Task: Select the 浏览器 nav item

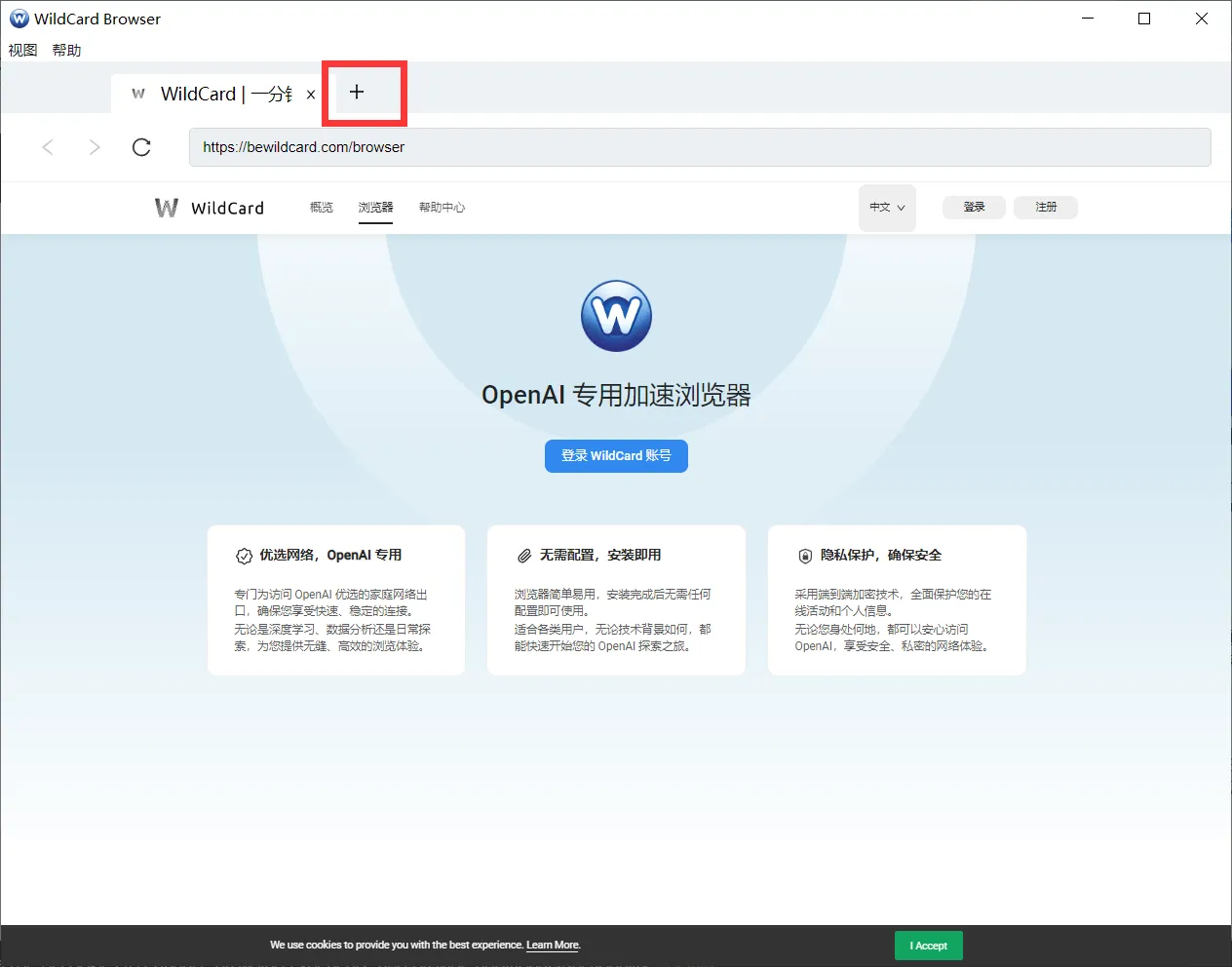Action: [375, 208]
